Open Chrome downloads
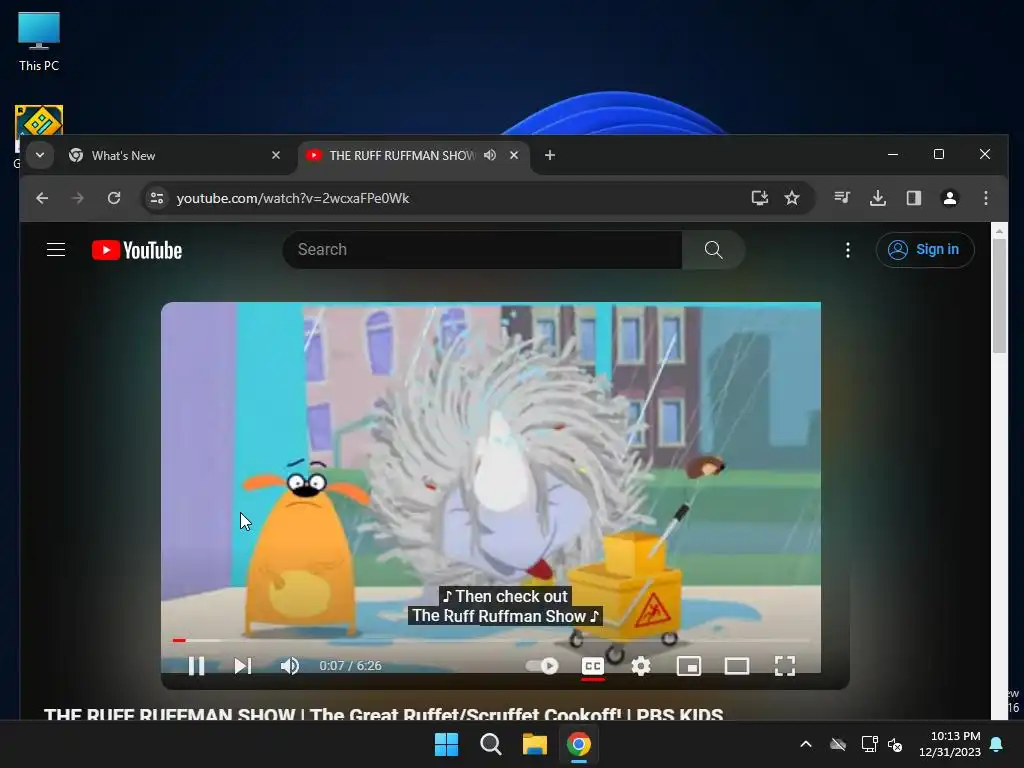 [878, 198]
